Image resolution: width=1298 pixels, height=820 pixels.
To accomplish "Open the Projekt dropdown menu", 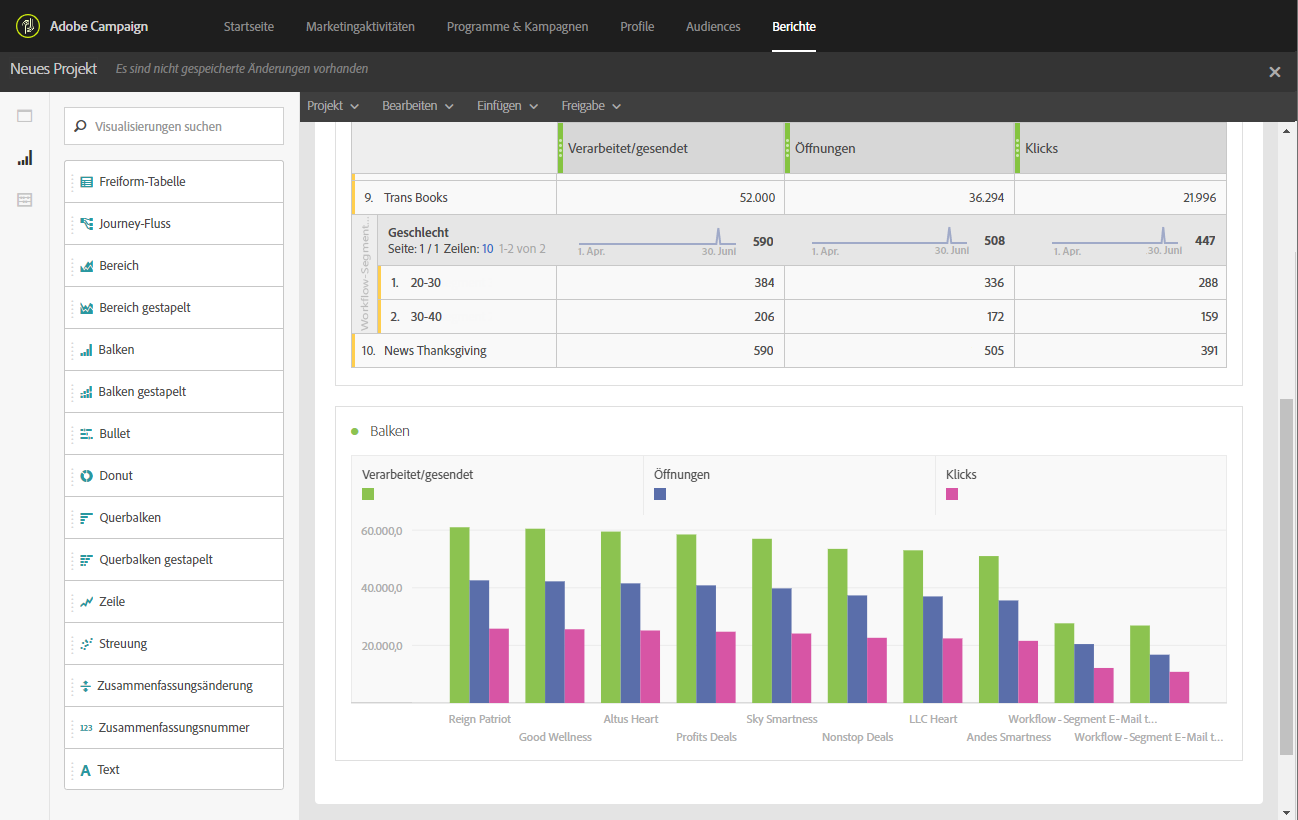I will [x=333, y=106].
